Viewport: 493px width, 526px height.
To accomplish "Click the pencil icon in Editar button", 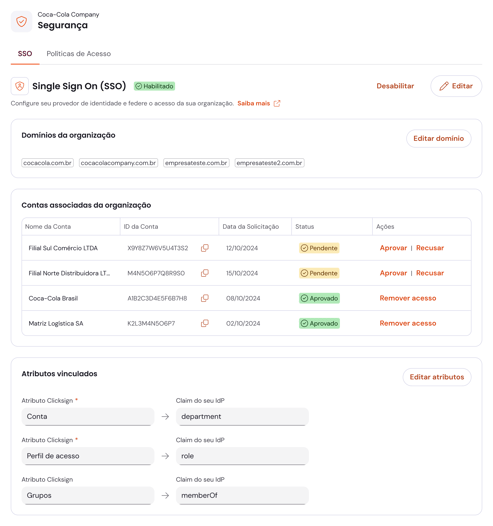I will coord(444,86).
